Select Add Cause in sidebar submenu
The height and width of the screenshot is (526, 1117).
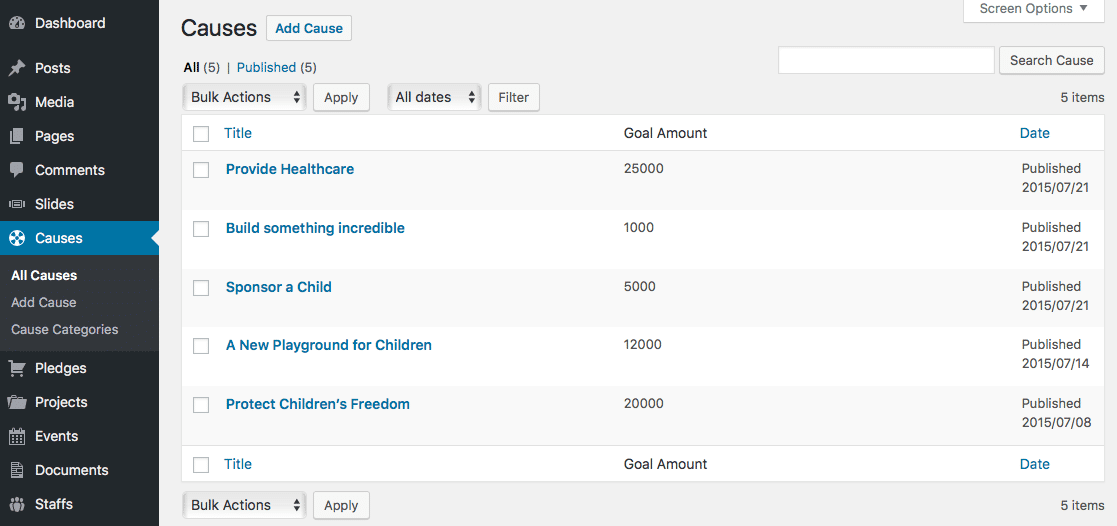click(x=43, y=302)
